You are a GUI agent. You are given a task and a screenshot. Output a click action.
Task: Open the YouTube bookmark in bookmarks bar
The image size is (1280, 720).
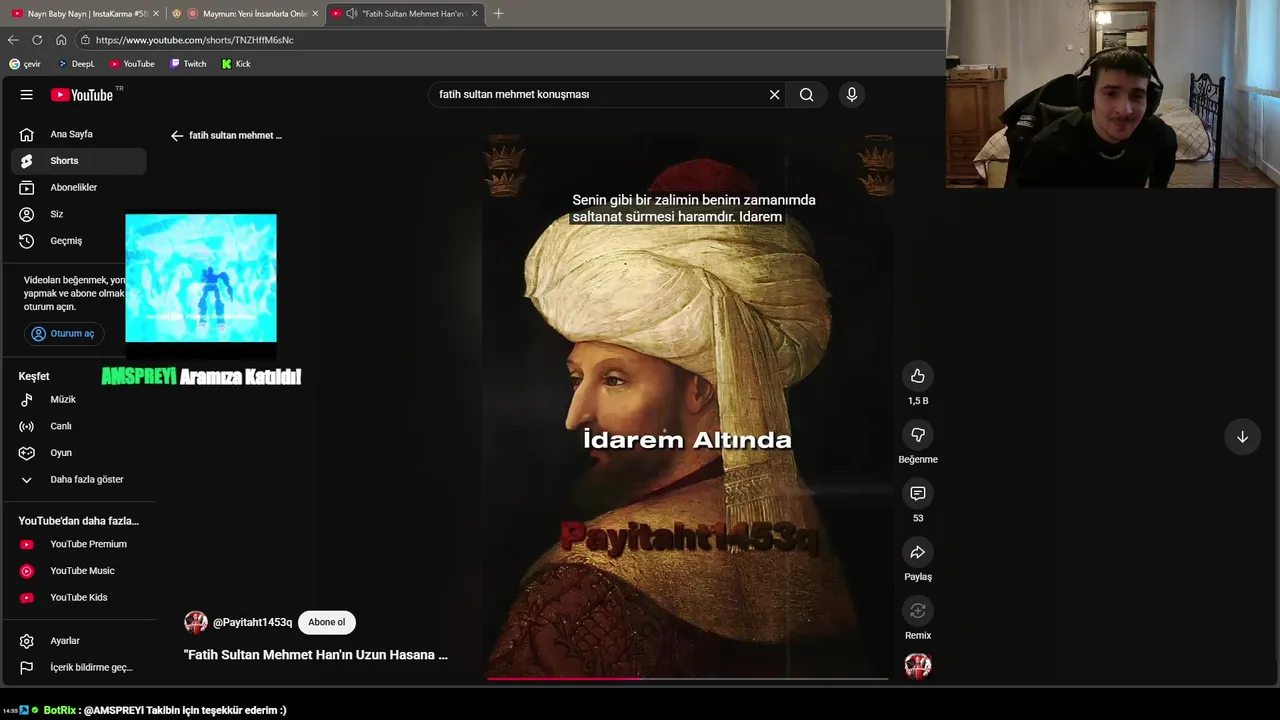pos(132,64)
